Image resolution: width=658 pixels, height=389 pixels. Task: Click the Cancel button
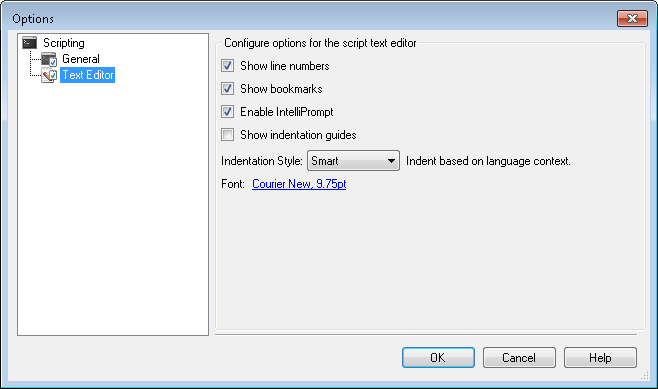tap(519, 358)
